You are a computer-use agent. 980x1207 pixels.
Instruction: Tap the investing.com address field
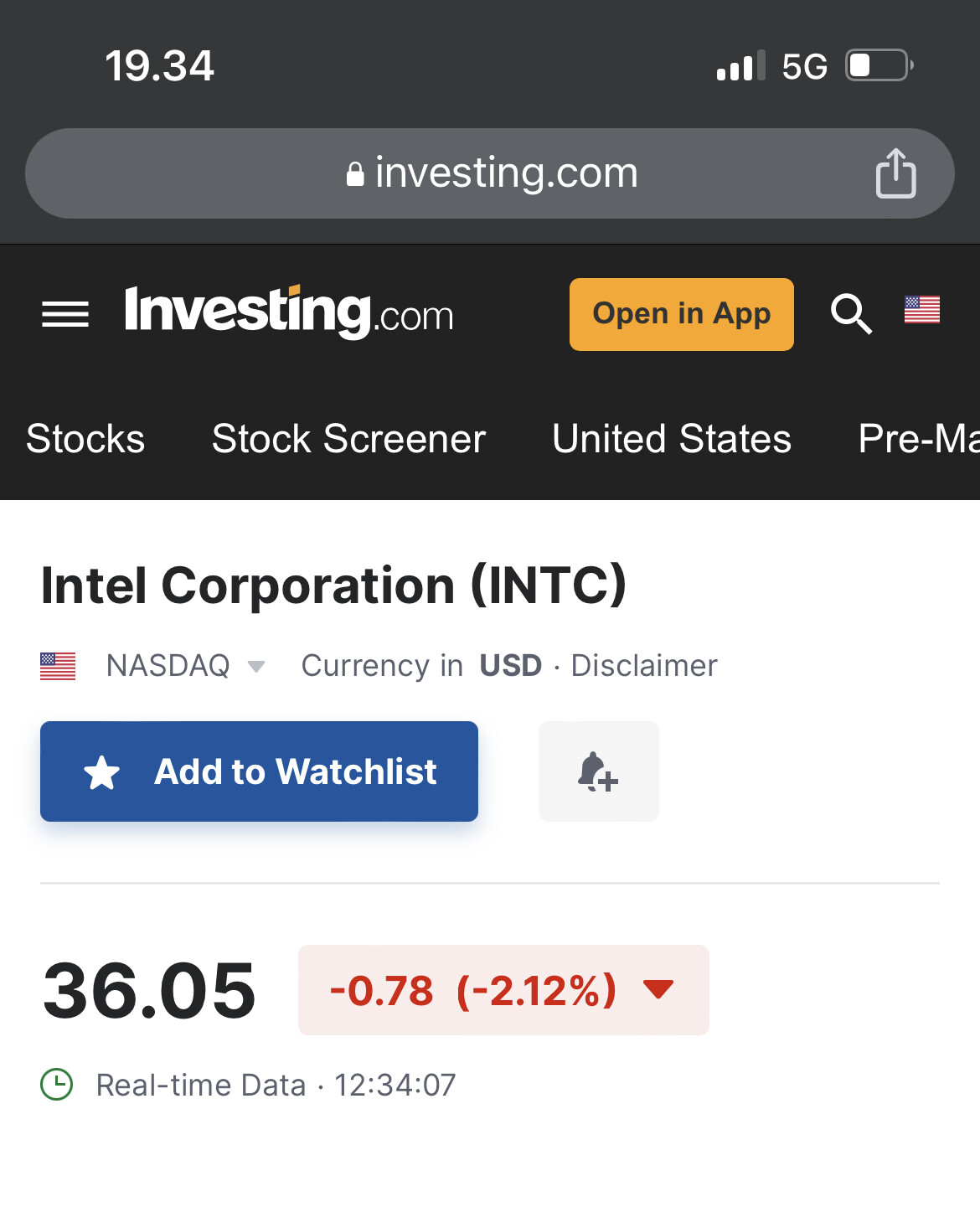point(490,173)
